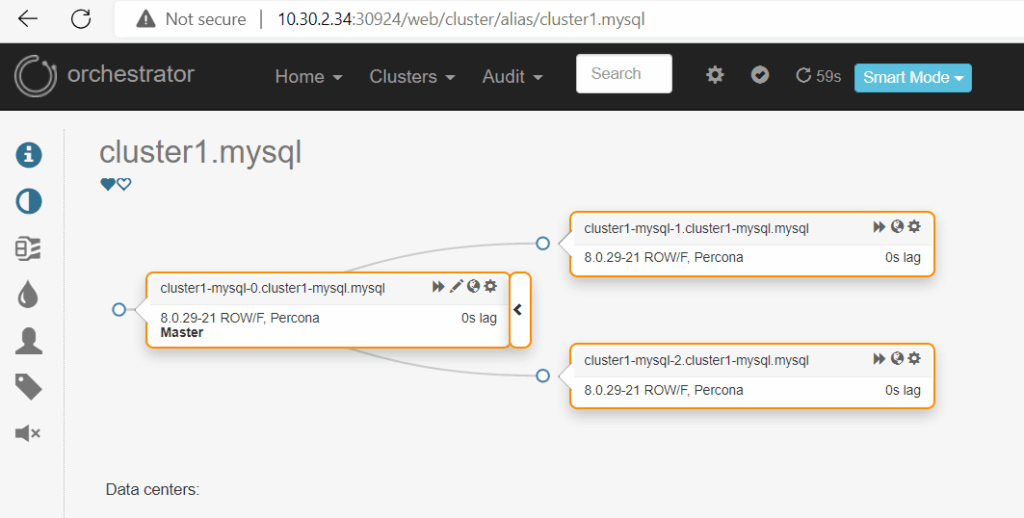Screen dimensions: 1024x518
Task: Reload the page with the refresh icon
Action: tap(81, 19)
